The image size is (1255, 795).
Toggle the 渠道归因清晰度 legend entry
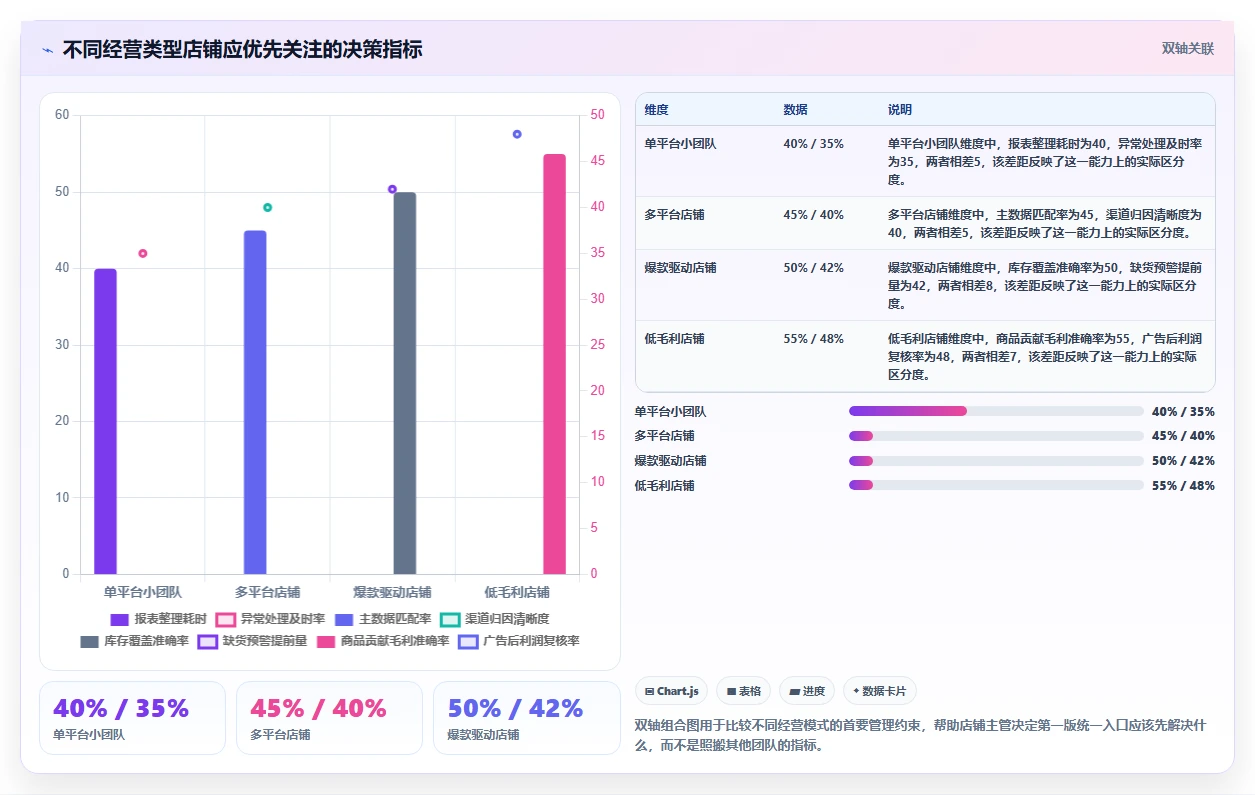495,619
